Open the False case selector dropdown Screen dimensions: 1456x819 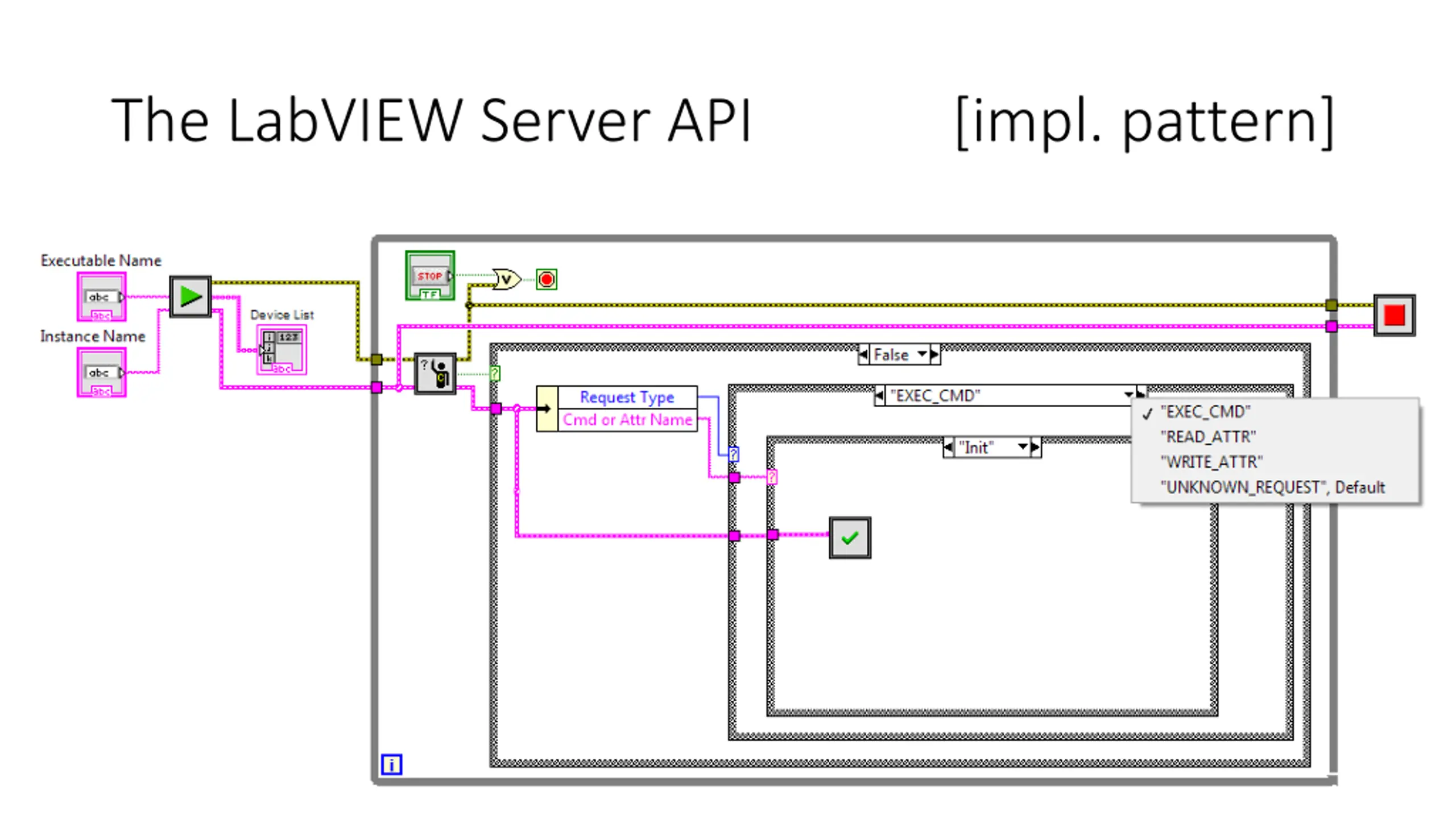pyautogui.click(x=922, y=354)
